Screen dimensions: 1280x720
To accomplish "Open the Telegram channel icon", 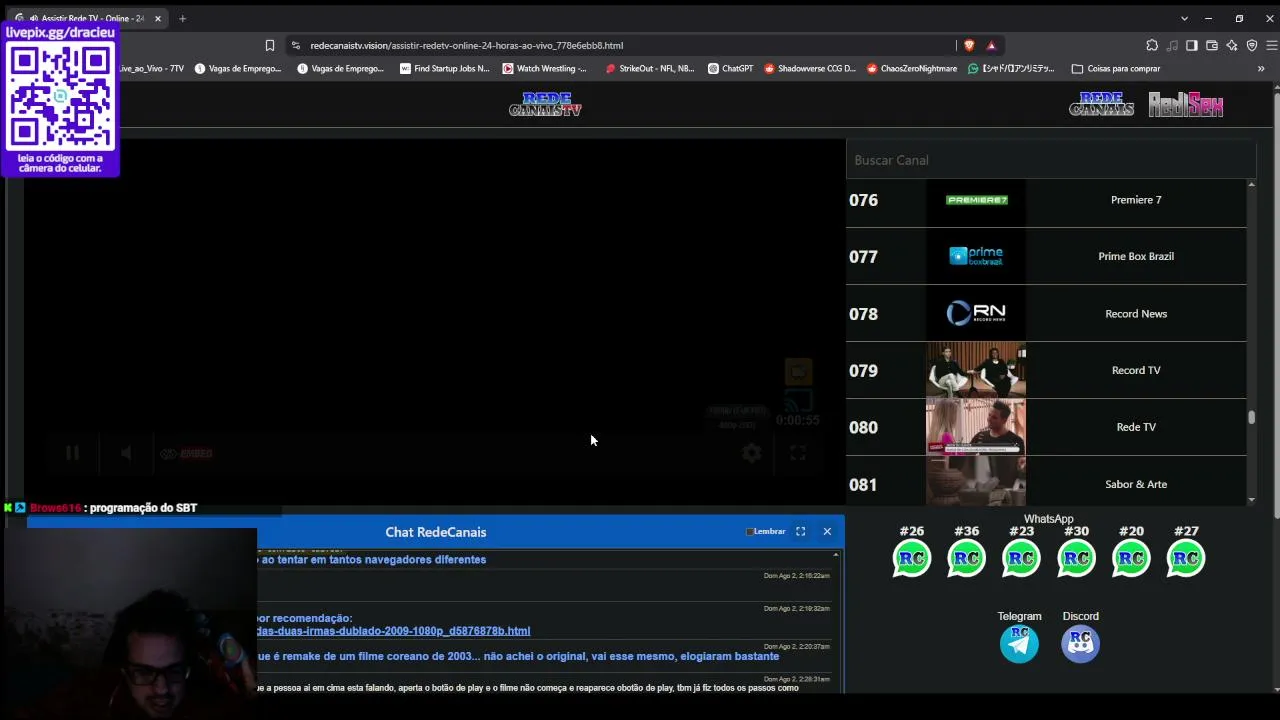I will point(1019,643).
